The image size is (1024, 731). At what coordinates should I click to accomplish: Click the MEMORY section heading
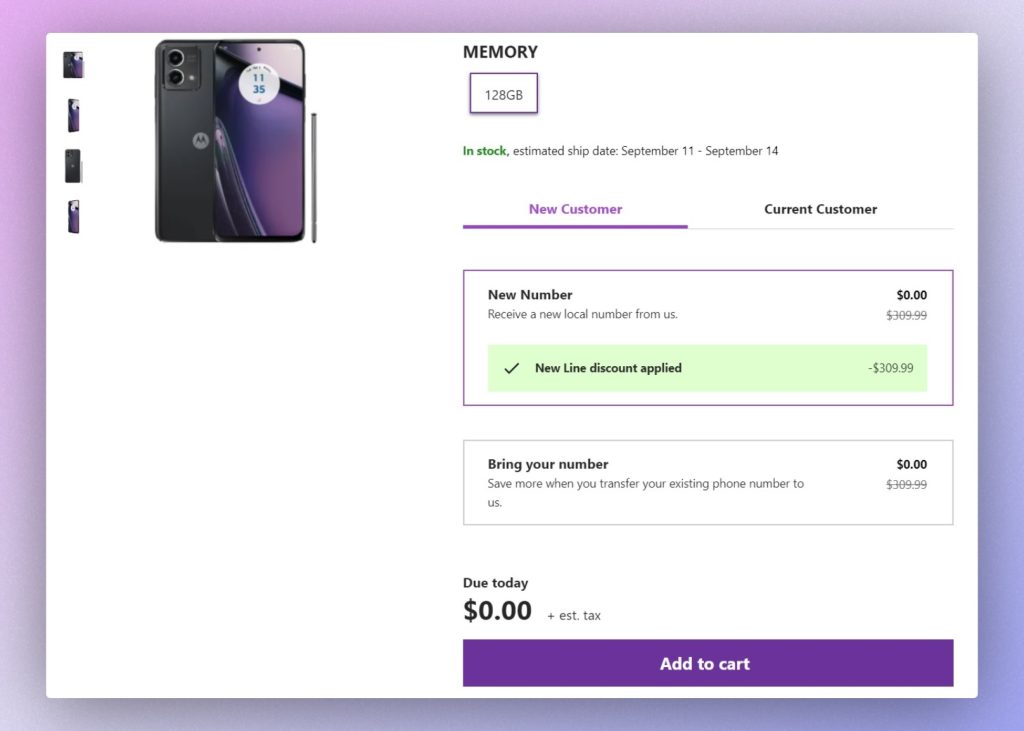point(500,52)
